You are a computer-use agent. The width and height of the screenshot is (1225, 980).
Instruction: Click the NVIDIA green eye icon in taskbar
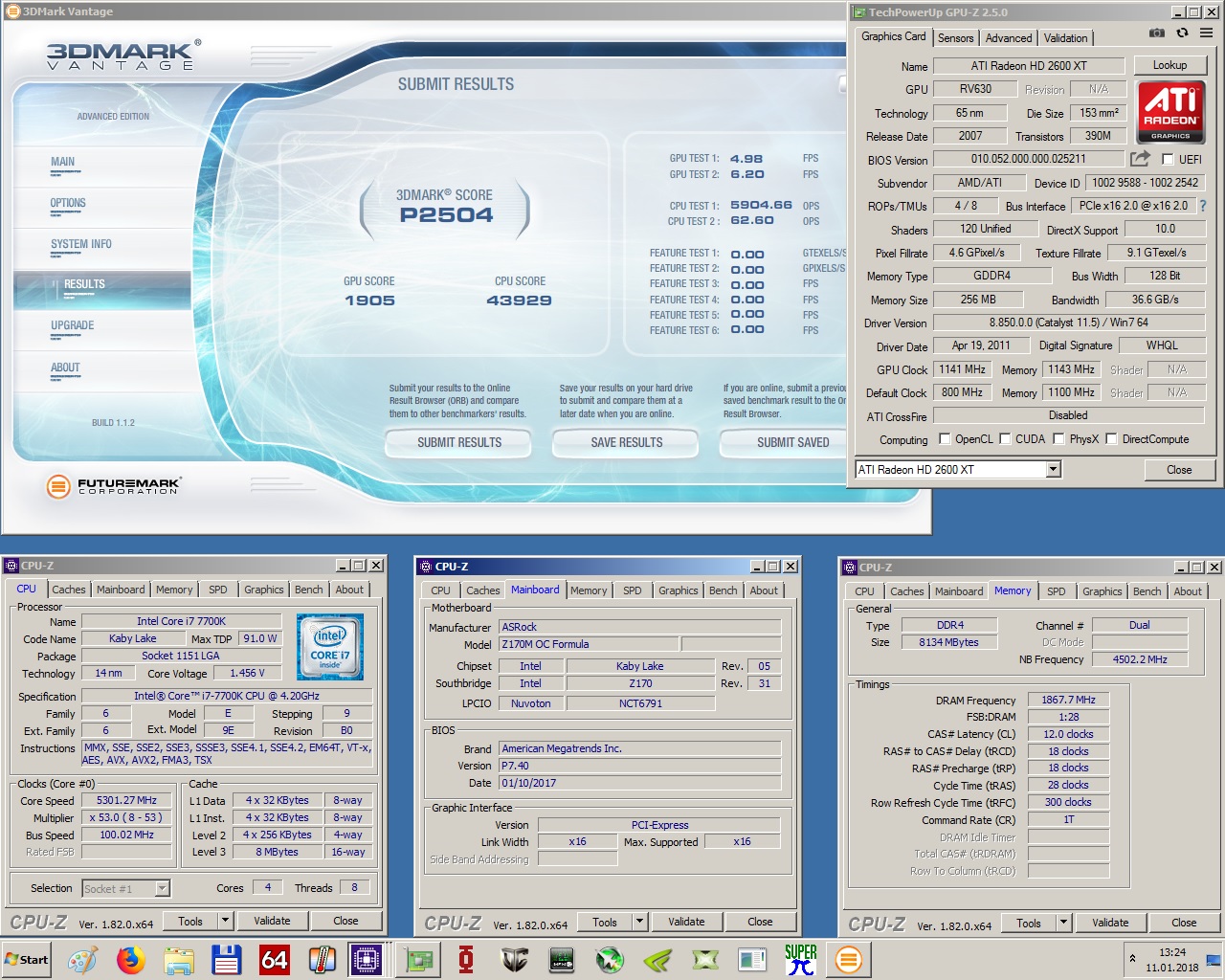coord(657,960)
